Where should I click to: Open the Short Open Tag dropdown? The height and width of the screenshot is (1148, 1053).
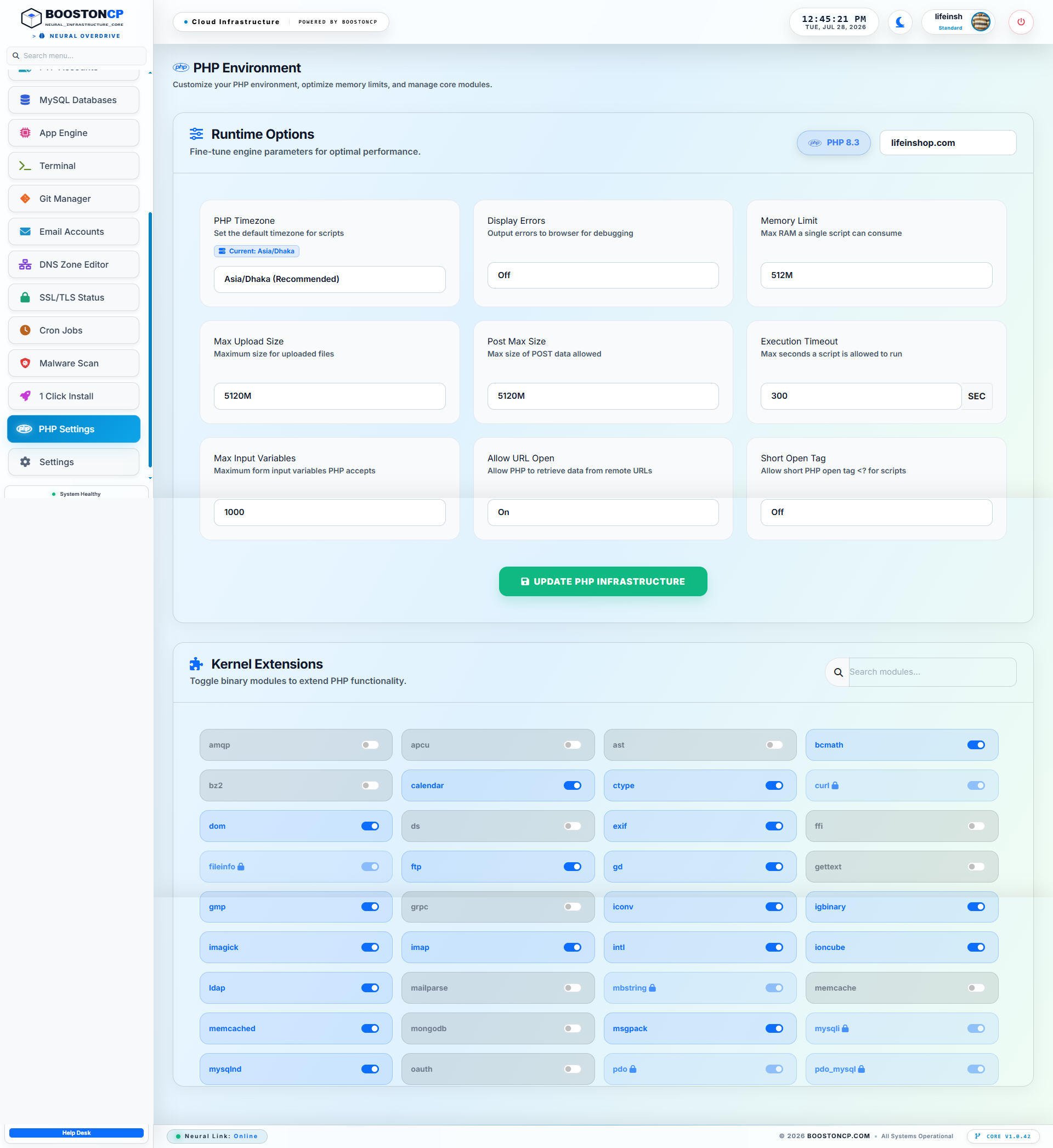pos(876,512)
